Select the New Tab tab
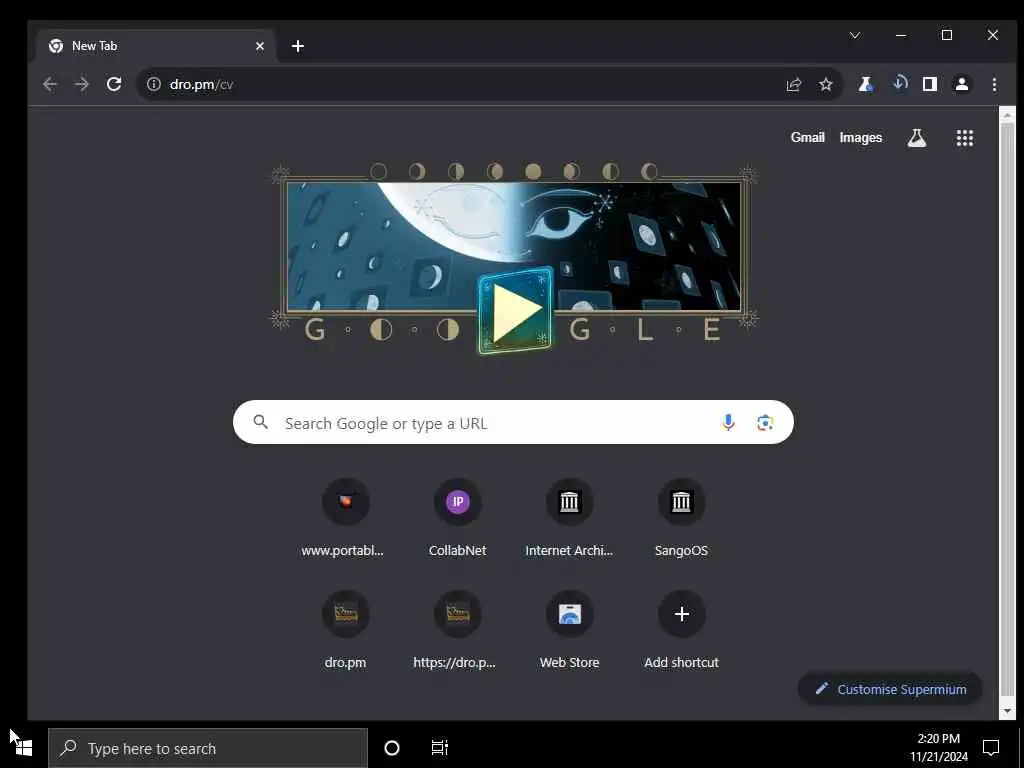The image size is (1024, 768). [x=157, y=46]
